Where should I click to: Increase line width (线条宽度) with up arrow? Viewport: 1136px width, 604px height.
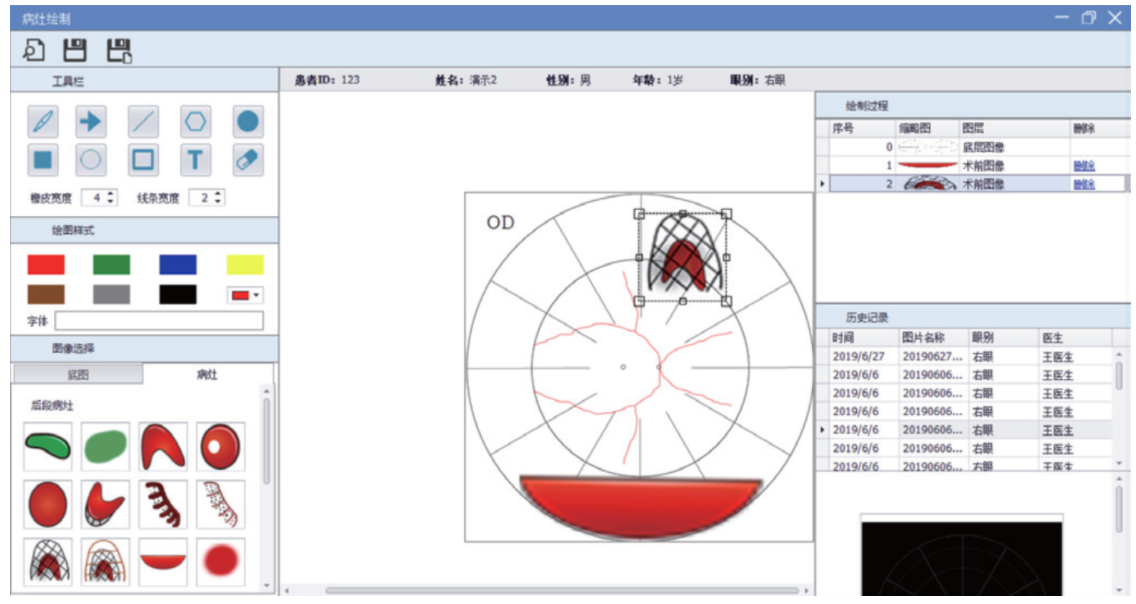[218, 193]
